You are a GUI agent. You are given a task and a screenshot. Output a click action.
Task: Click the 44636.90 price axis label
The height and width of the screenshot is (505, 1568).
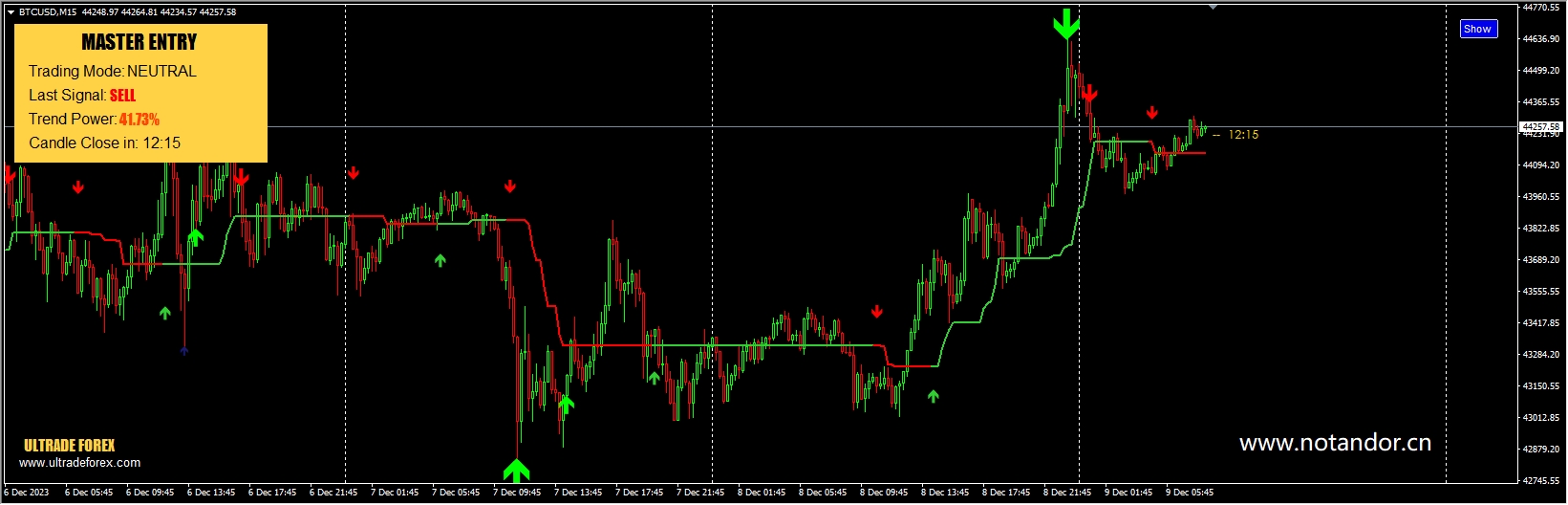click(1541, 39)
